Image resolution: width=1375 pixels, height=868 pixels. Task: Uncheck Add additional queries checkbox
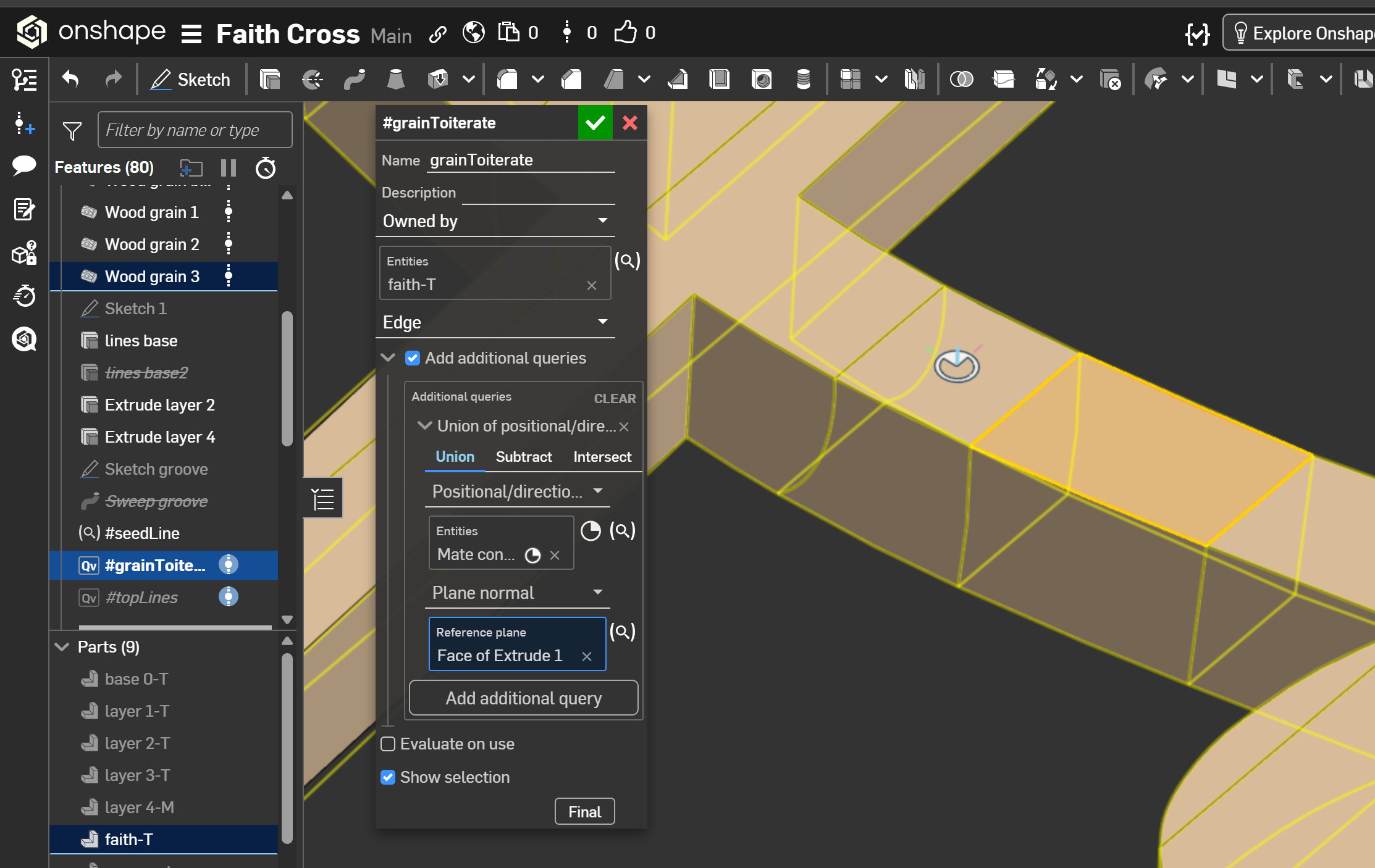413,358
